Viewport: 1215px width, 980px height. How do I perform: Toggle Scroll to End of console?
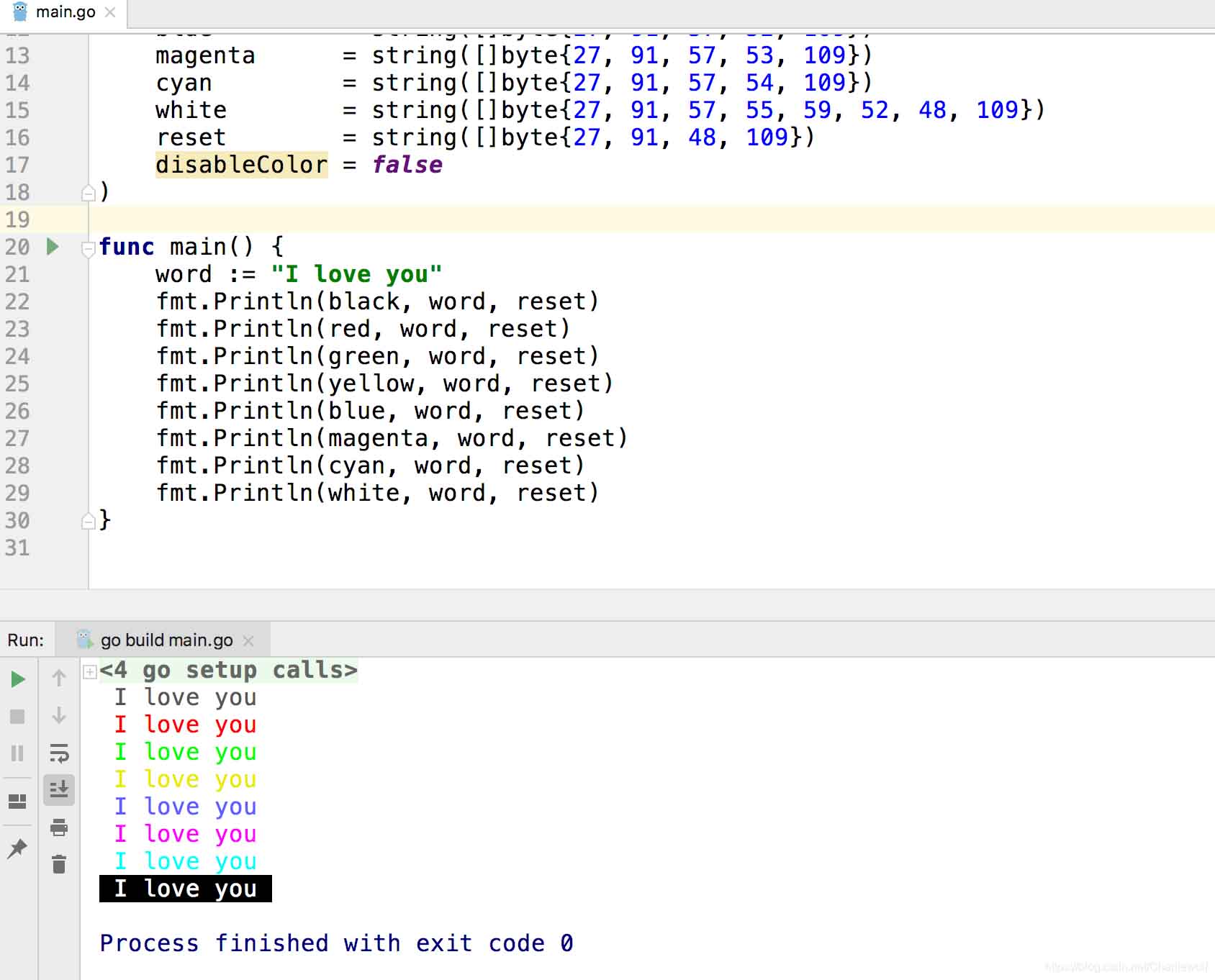59,790
